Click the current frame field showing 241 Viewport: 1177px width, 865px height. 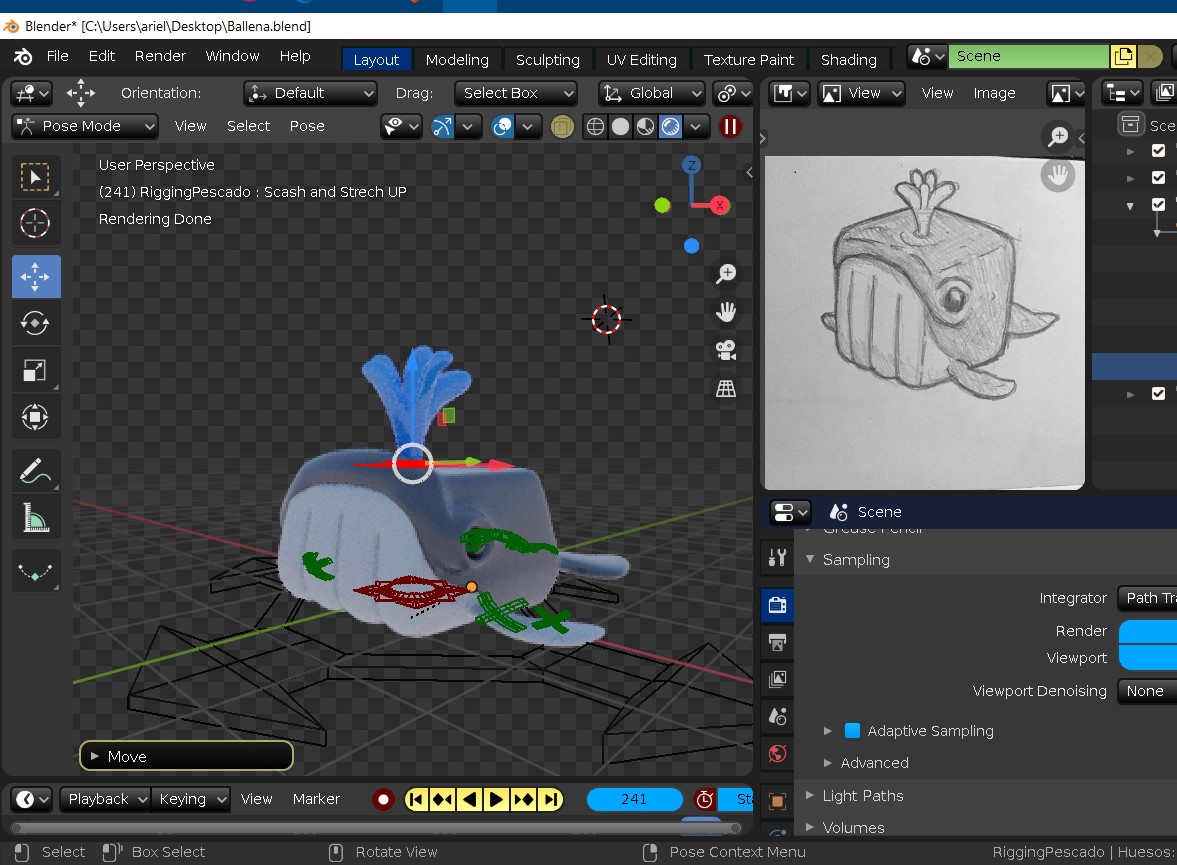[x=634, y=799]
